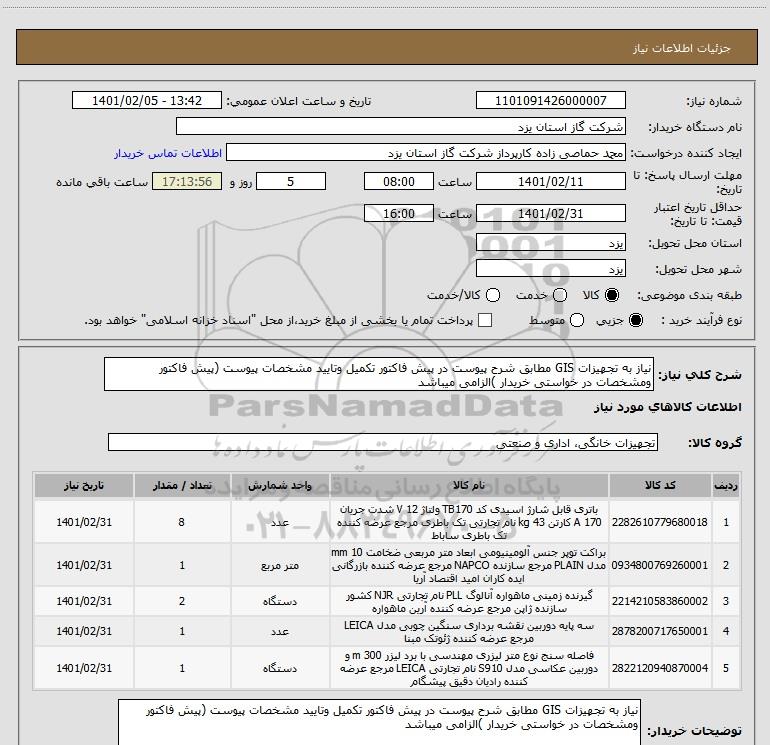Click the LEICA S910 laser distance meter name
The image size is (770, 745).
469,668
